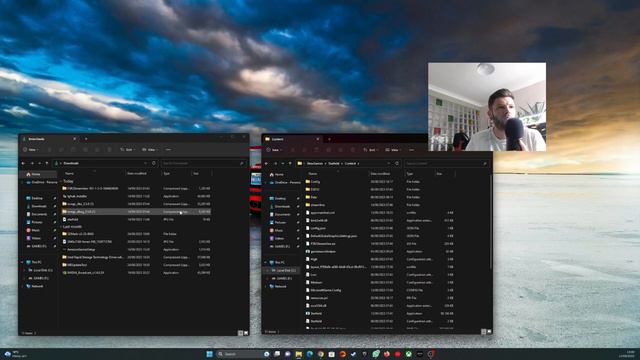Open Videos in the Downloads window sidebar

[34, 238]
